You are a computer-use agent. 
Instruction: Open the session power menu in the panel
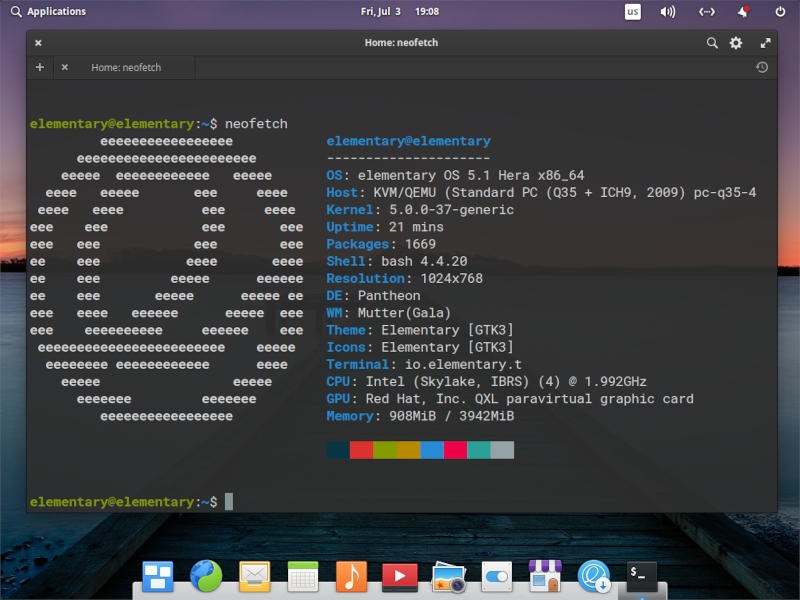coord(781,12)
